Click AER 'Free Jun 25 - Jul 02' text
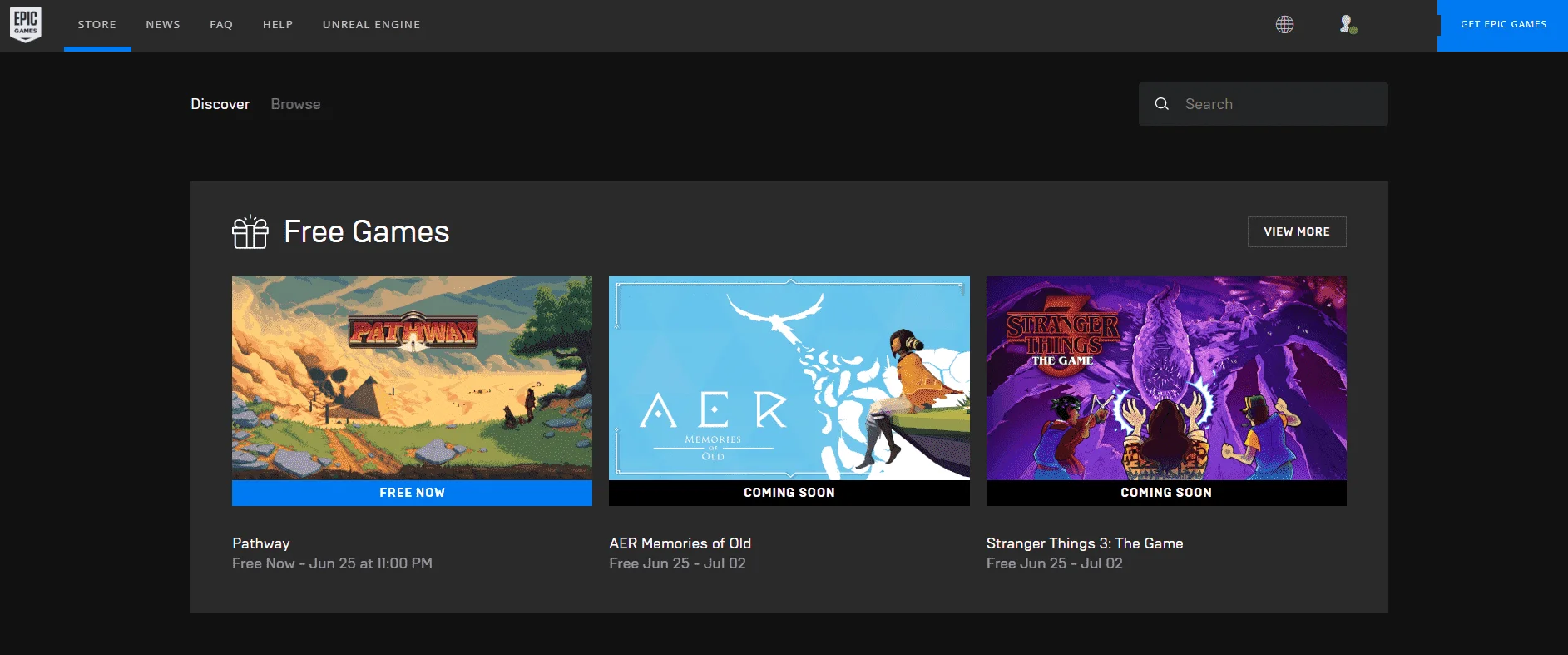 point(677,563)
